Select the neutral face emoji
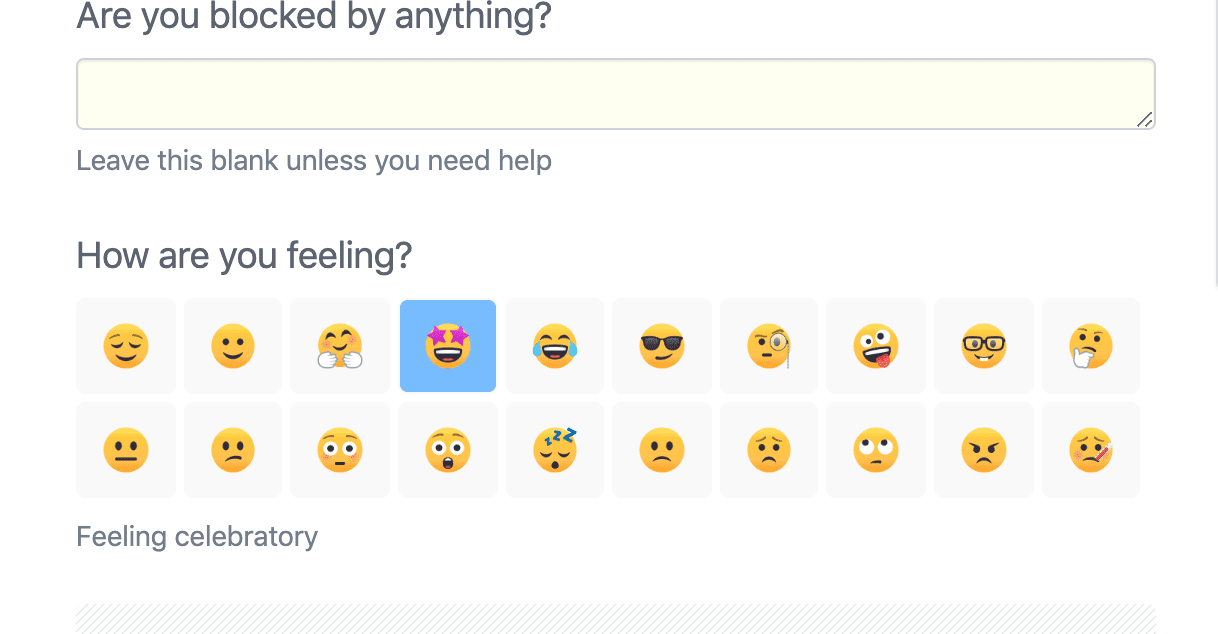The width and height of the screenshot is (1218, 634). pyautogui.click(x=126, y=449)
